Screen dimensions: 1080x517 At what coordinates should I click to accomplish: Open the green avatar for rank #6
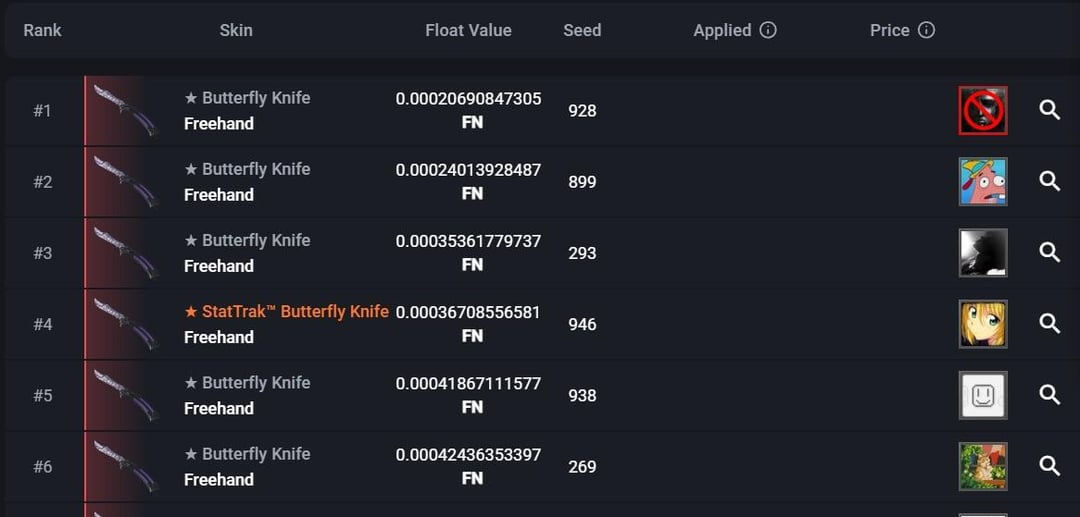[982, 466]
